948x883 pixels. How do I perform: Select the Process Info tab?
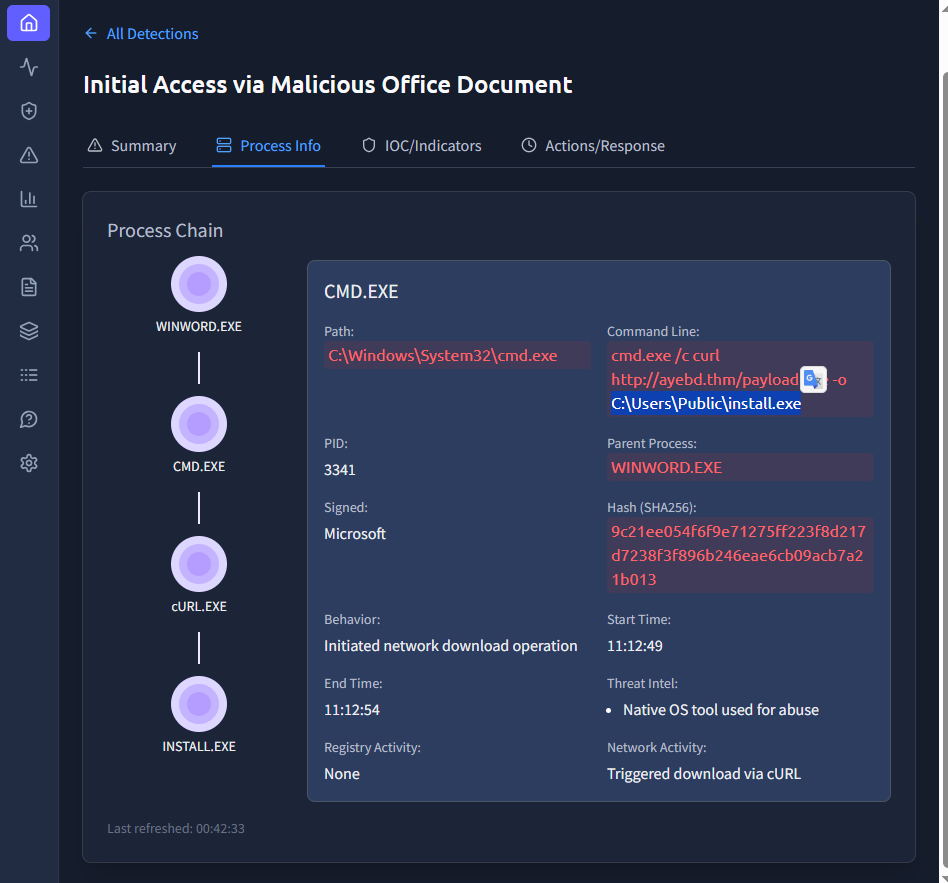[268, 146]
